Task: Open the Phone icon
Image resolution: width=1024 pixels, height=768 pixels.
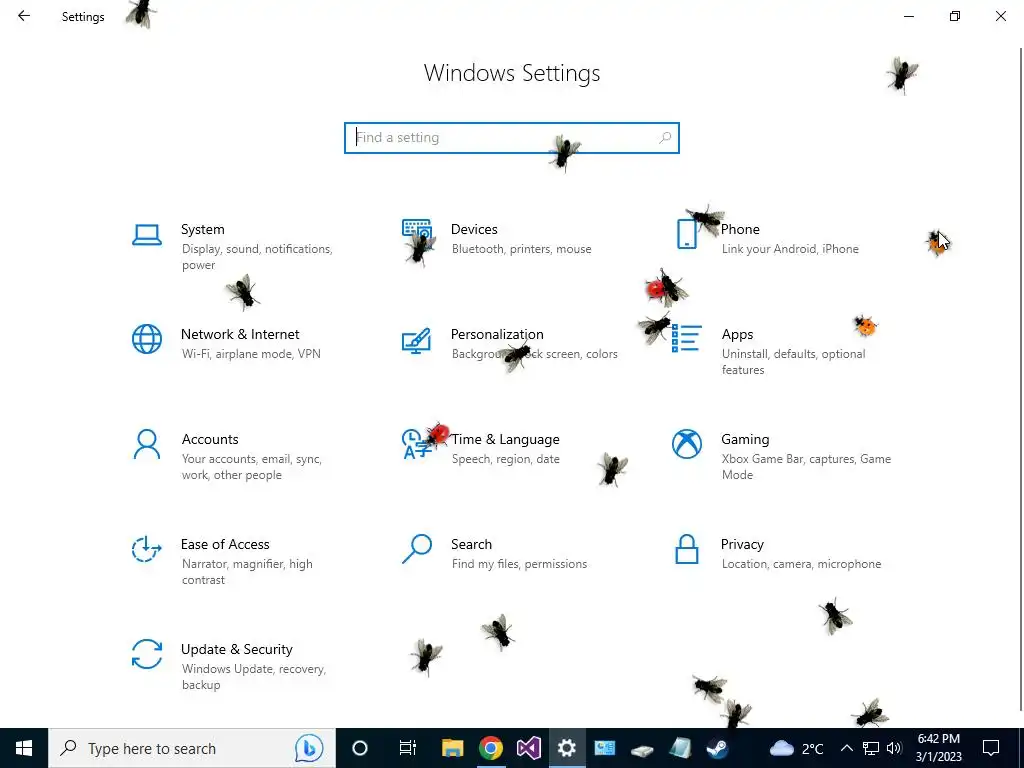Action: click(686, 234)
